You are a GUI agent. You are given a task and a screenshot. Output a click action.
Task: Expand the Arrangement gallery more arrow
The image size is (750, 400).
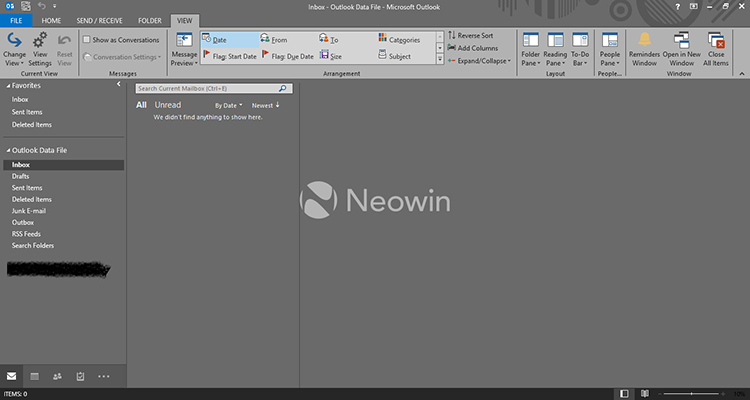[x=440, y=59]
